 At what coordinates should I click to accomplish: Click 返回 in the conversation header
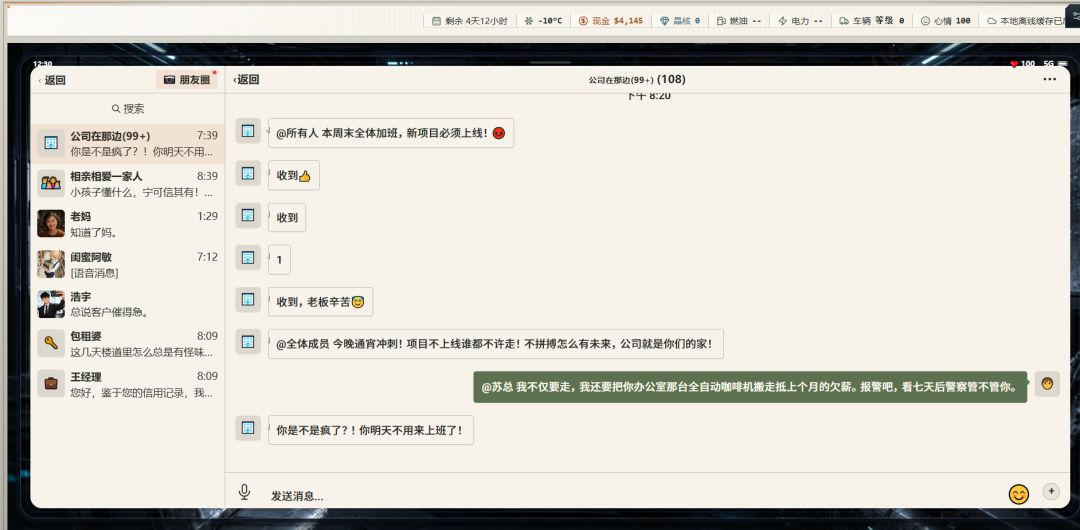246,79
